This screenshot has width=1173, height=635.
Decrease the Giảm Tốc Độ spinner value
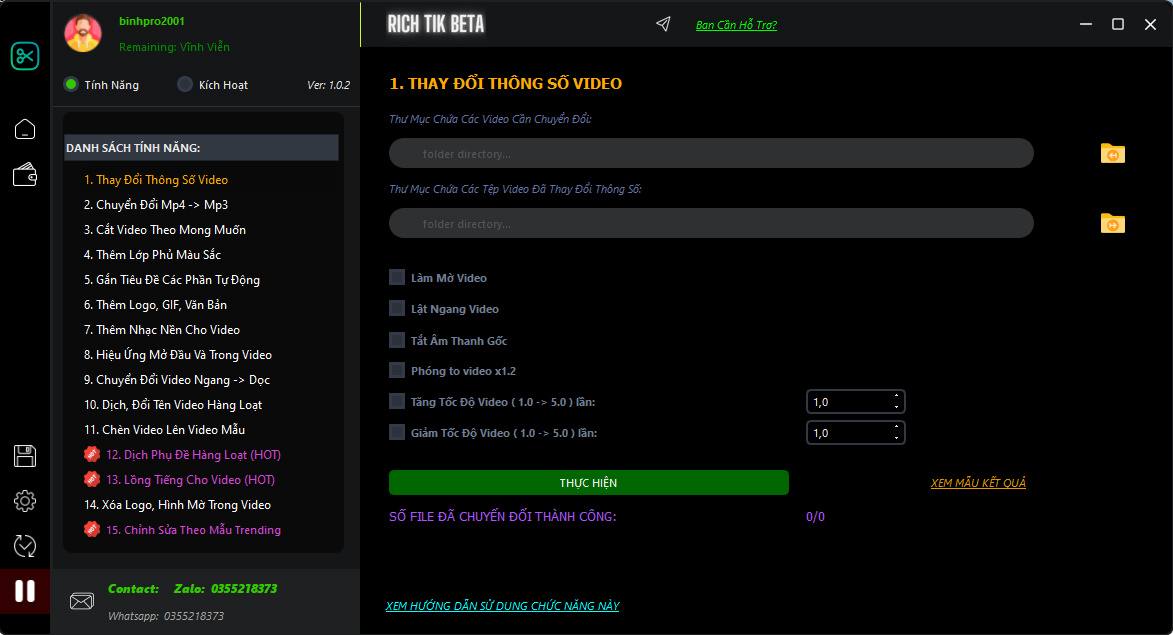[896, 438]
